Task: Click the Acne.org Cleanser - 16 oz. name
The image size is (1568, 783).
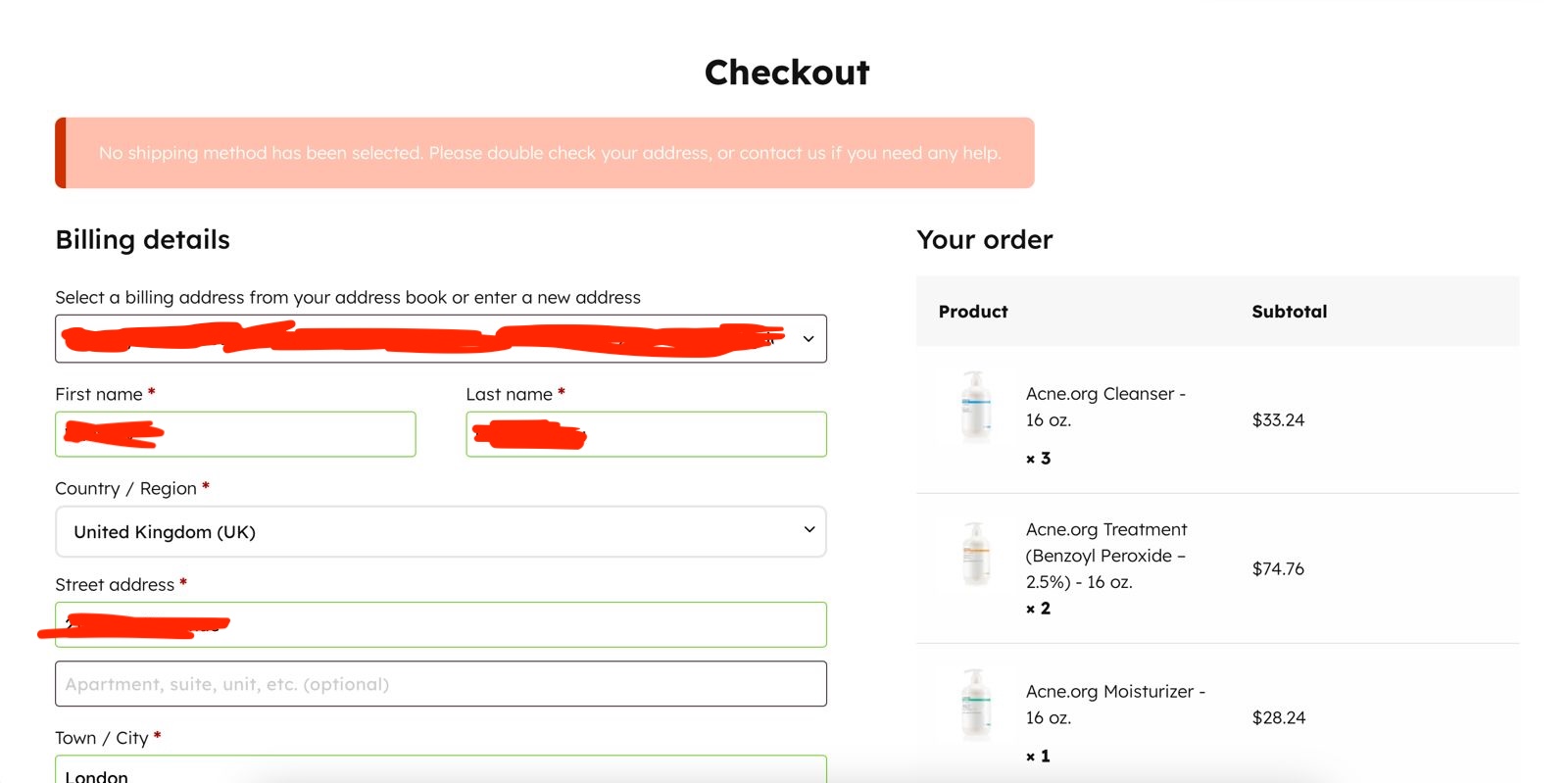Action: point(1105,407)
